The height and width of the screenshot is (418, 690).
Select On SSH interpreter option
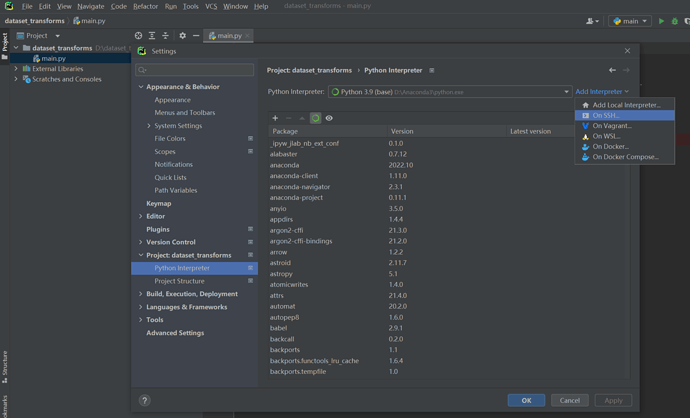point(624,115)
